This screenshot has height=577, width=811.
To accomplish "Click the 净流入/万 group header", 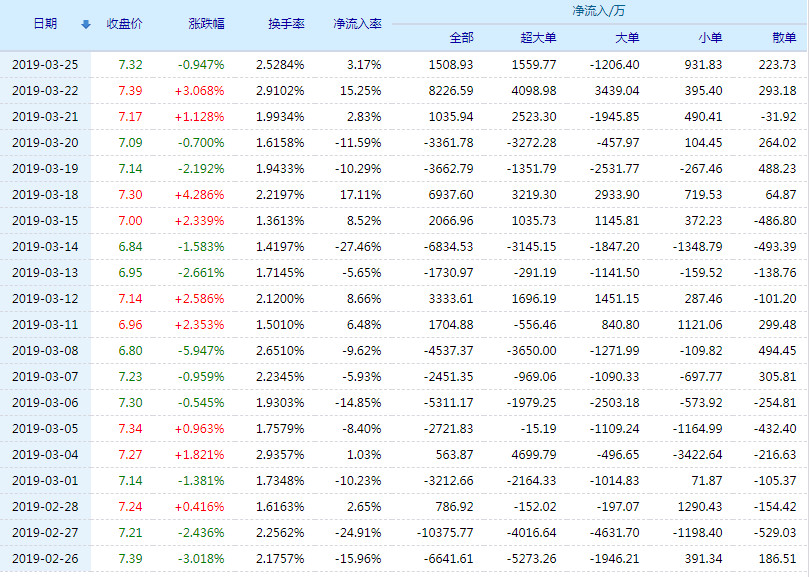I will (598, 11).
